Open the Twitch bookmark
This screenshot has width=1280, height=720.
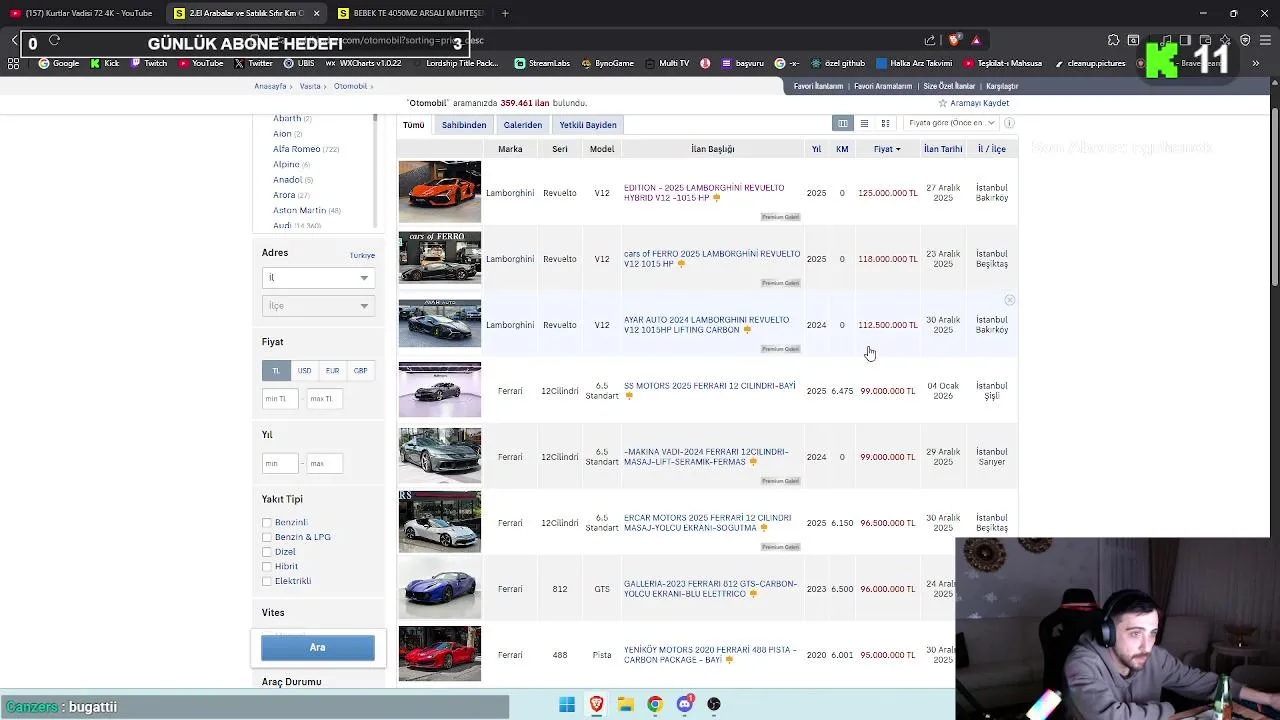(x=149, y=63)
